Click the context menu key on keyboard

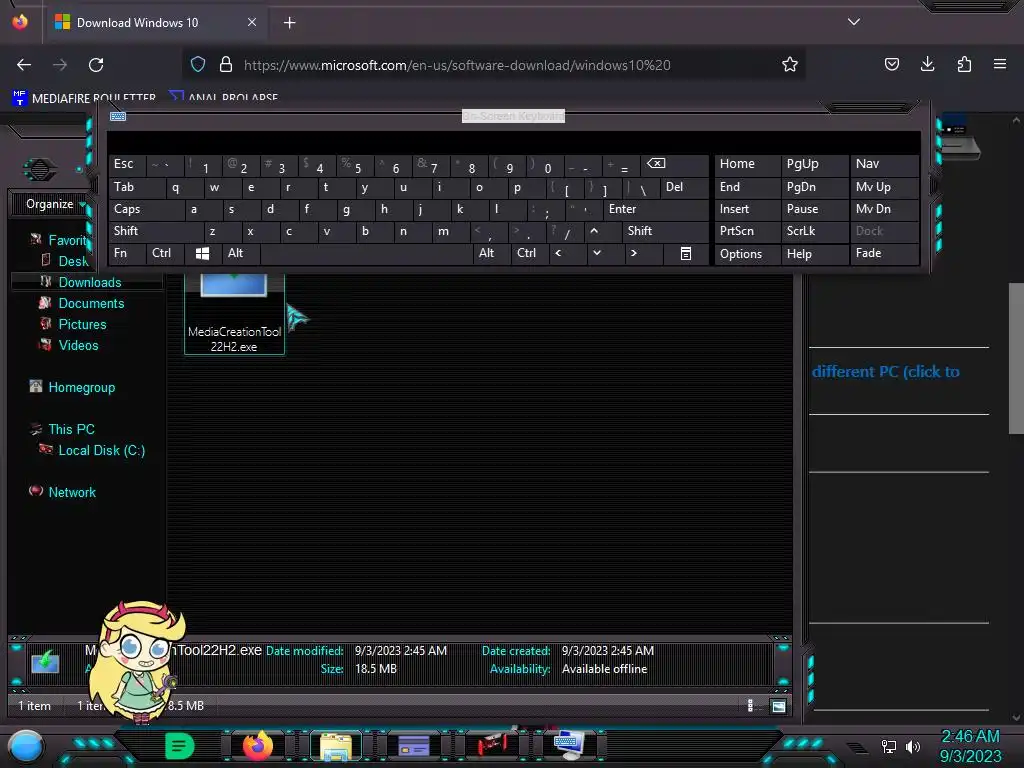pyautogui.click(x=686, y=253)
